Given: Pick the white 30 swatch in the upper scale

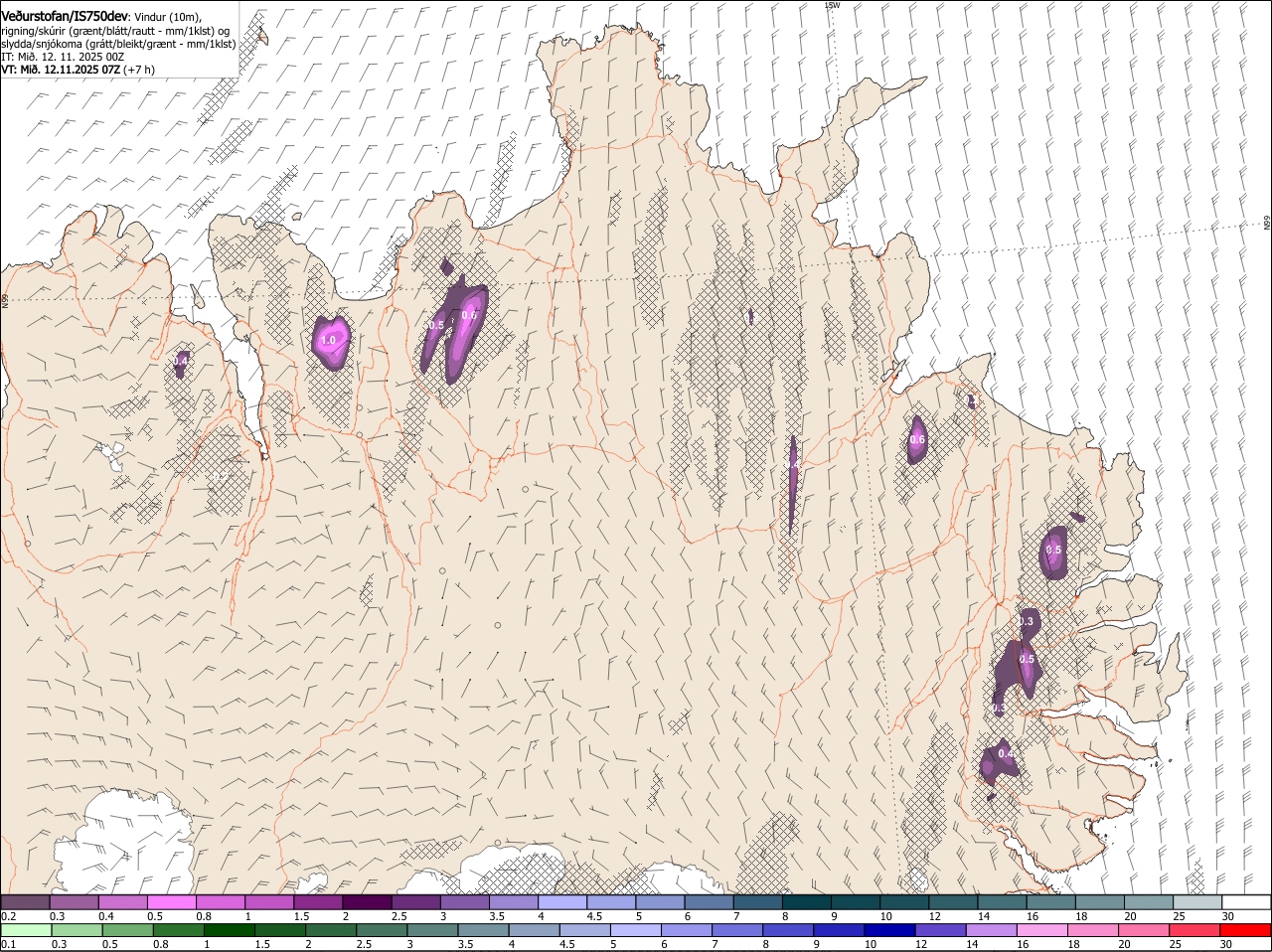Looking at the screenshot, I should [1247, 901].
